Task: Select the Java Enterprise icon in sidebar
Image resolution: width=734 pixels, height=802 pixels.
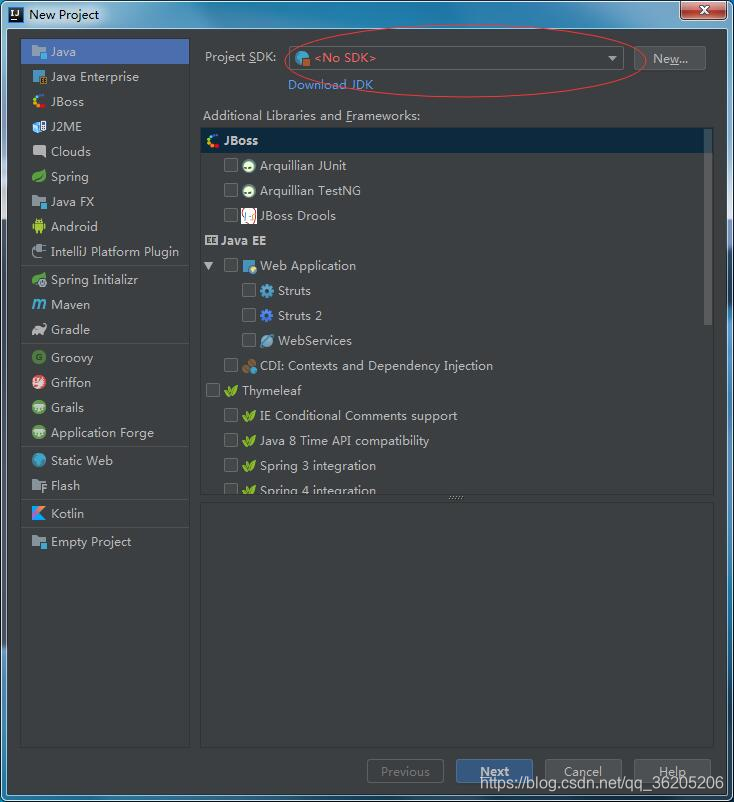Action: [39, 77]
